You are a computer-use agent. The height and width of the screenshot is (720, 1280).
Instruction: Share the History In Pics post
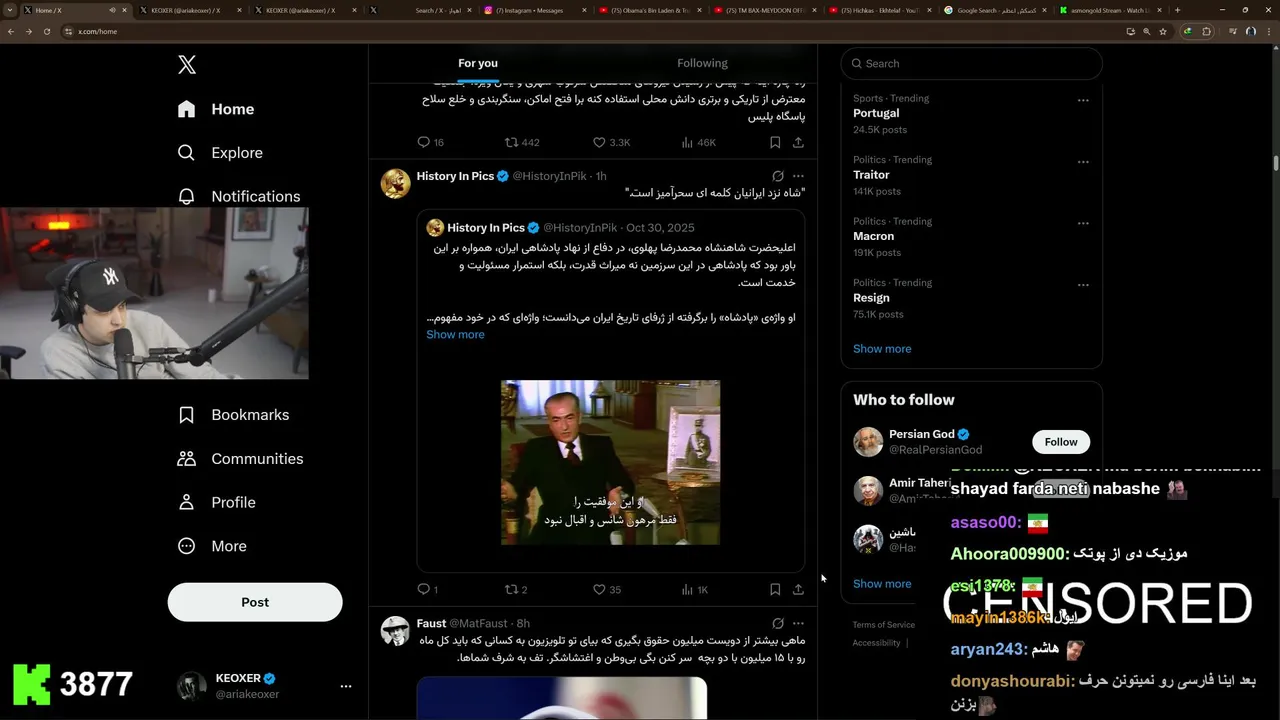798,589
